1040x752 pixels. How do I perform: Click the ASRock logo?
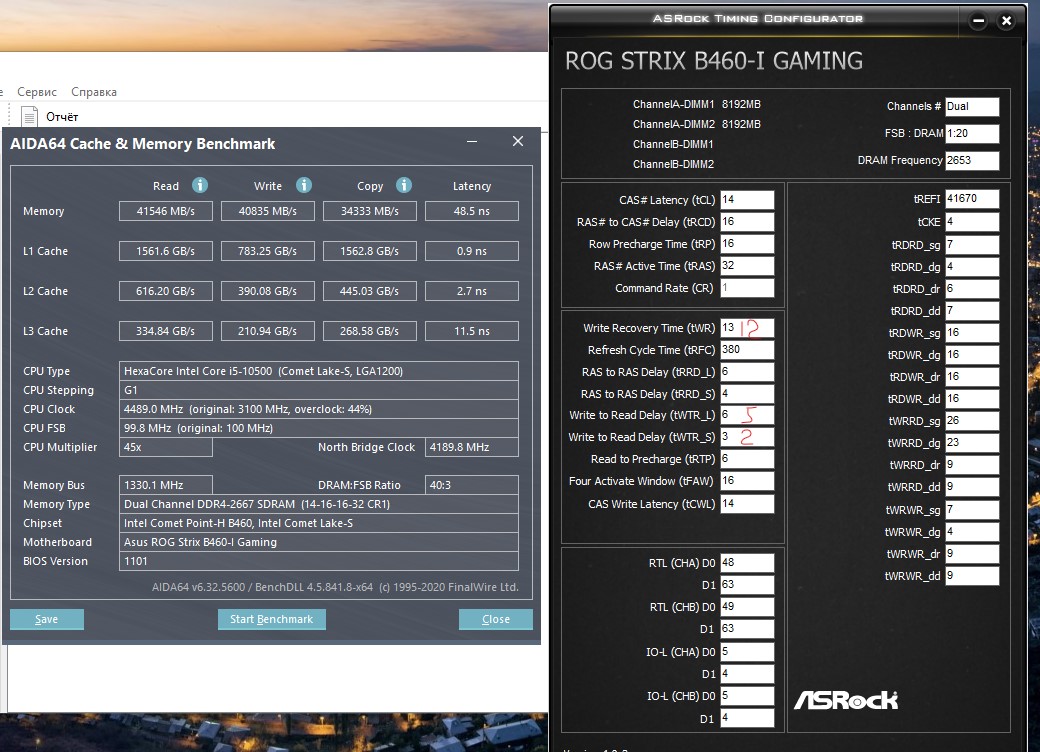click(x=846, y=700)
